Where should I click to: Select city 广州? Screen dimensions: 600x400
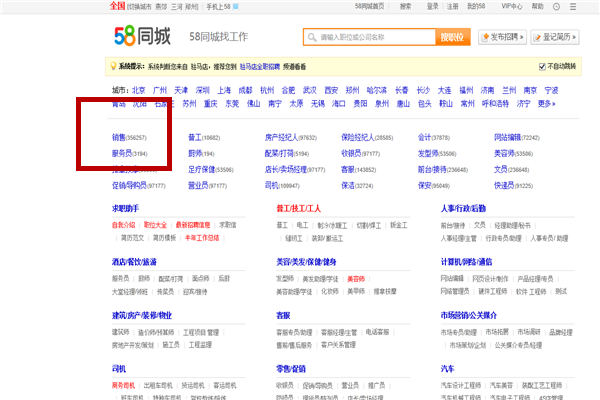(160, 90)
